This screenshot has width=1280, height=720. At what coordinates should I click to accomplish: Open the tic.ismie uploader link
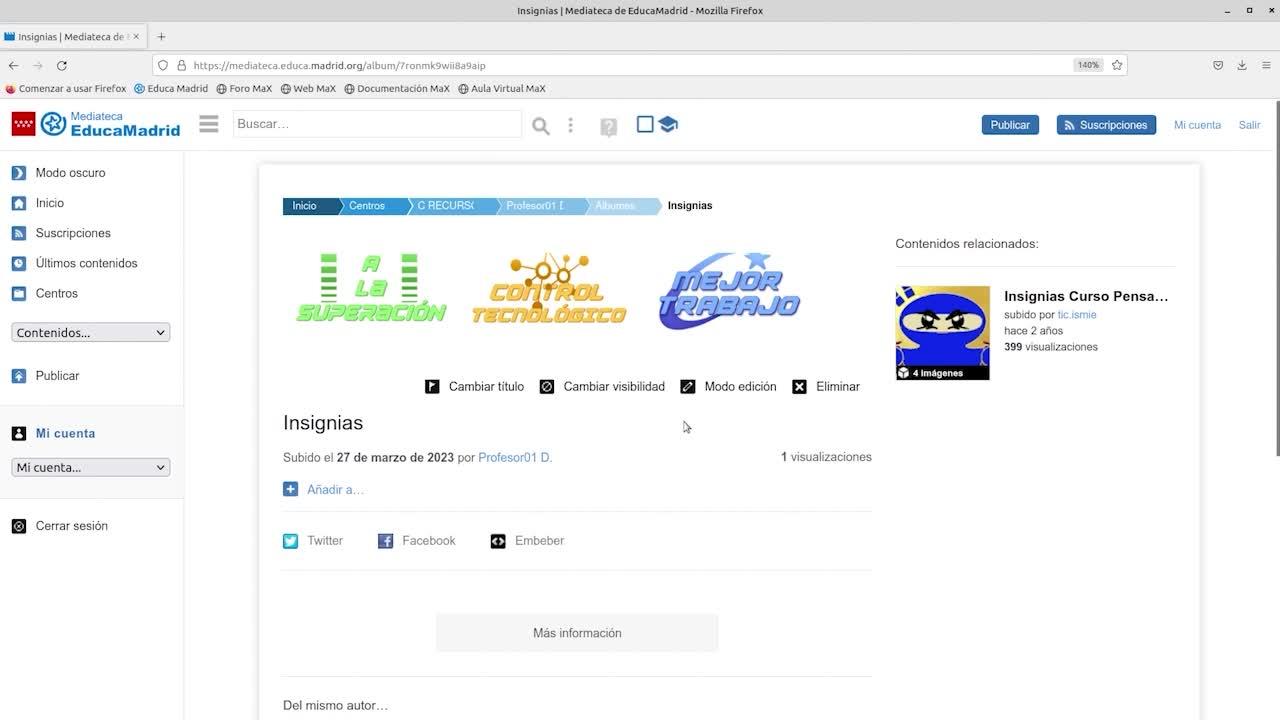pos(1077,315)
